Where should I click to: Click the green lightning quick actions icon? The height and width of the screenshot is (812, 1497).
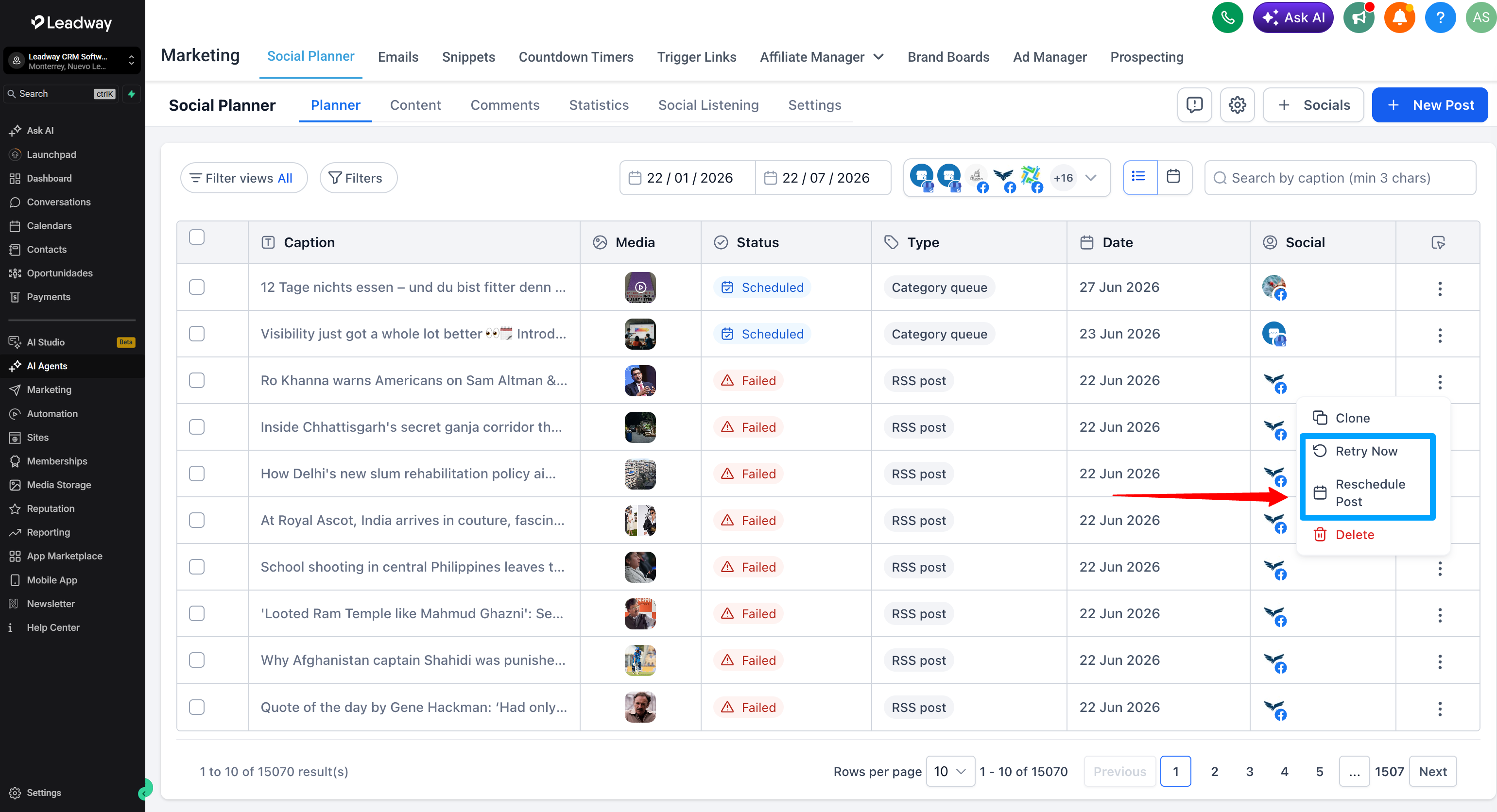click(132, 94)
